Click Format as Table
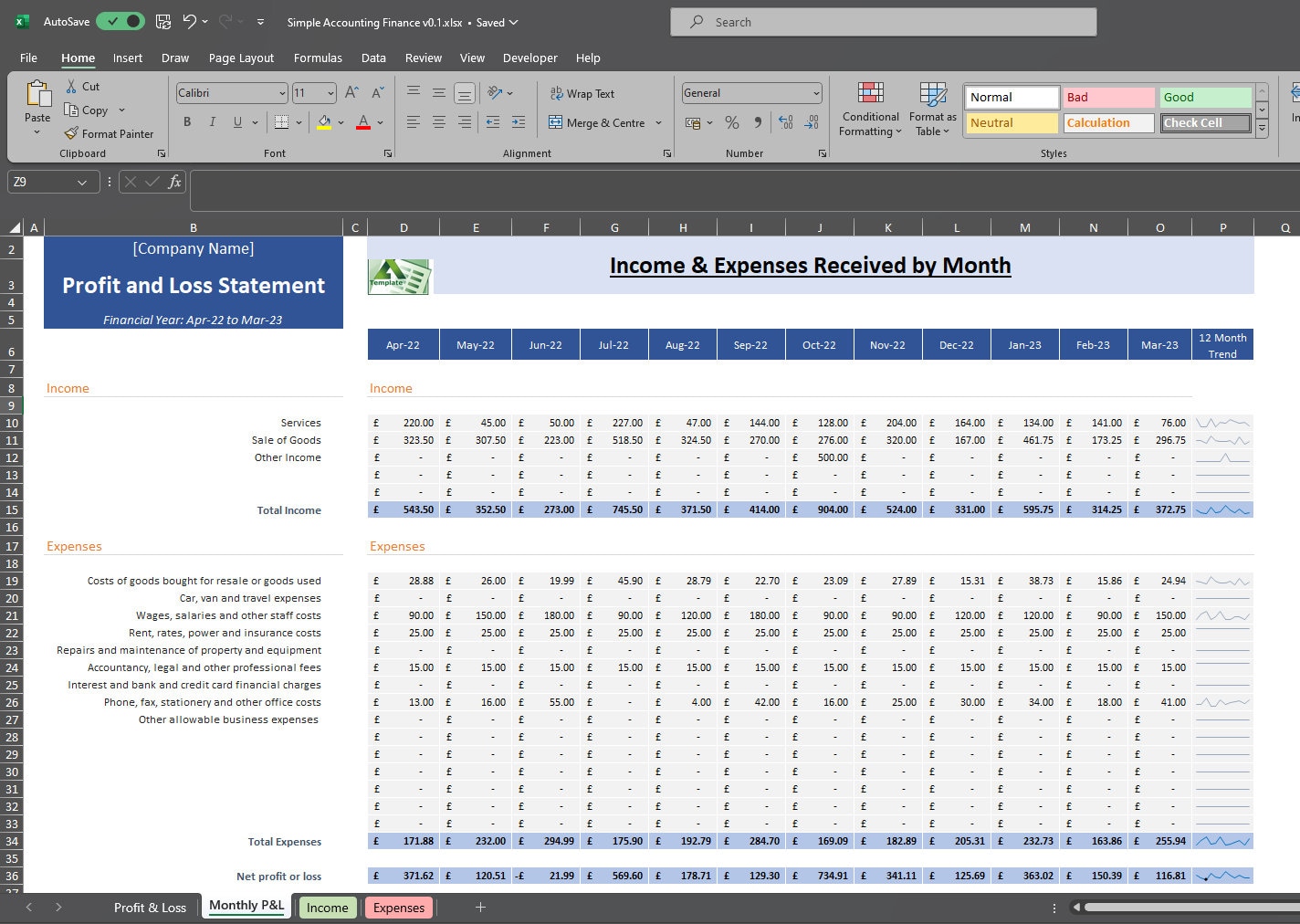Screen dimensions: 1300x924 click(932, 108)
